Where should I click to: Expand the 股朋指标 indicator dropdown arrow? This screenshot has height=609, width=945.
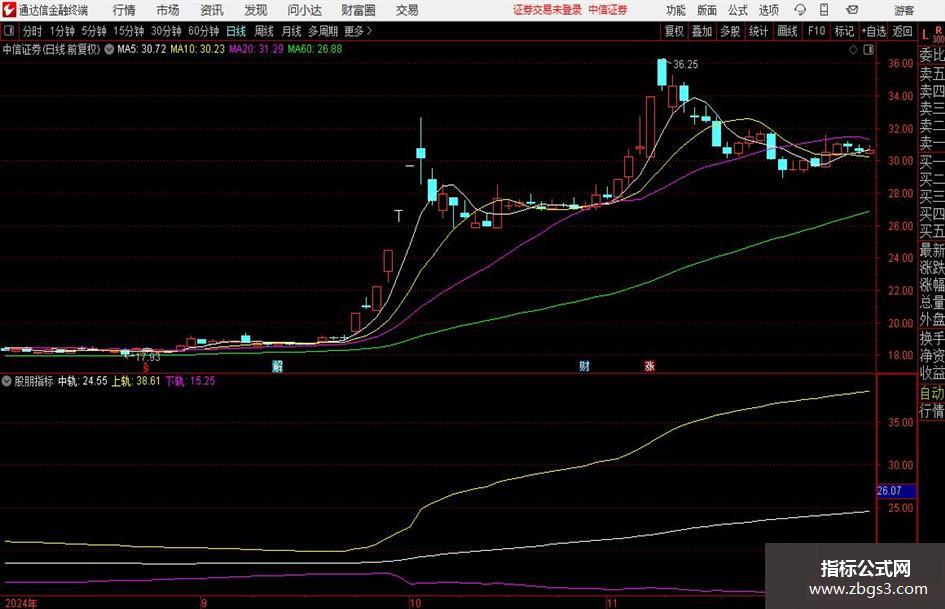click(x=7, y=381)
